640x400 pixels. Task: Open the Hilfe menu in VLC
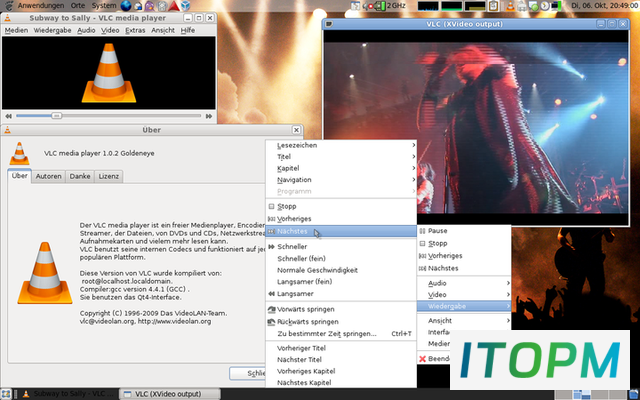[188, 30]
